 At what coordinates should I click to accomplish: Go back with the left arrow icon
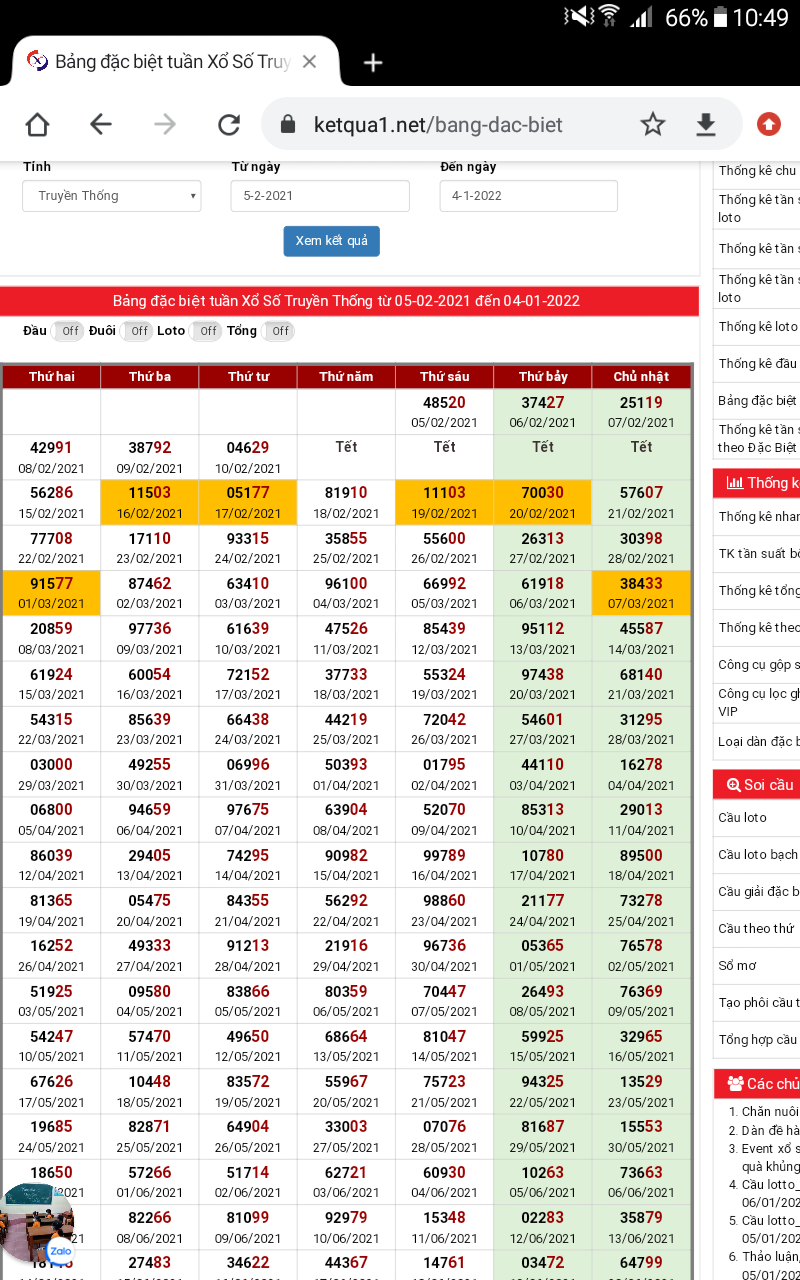101,124
